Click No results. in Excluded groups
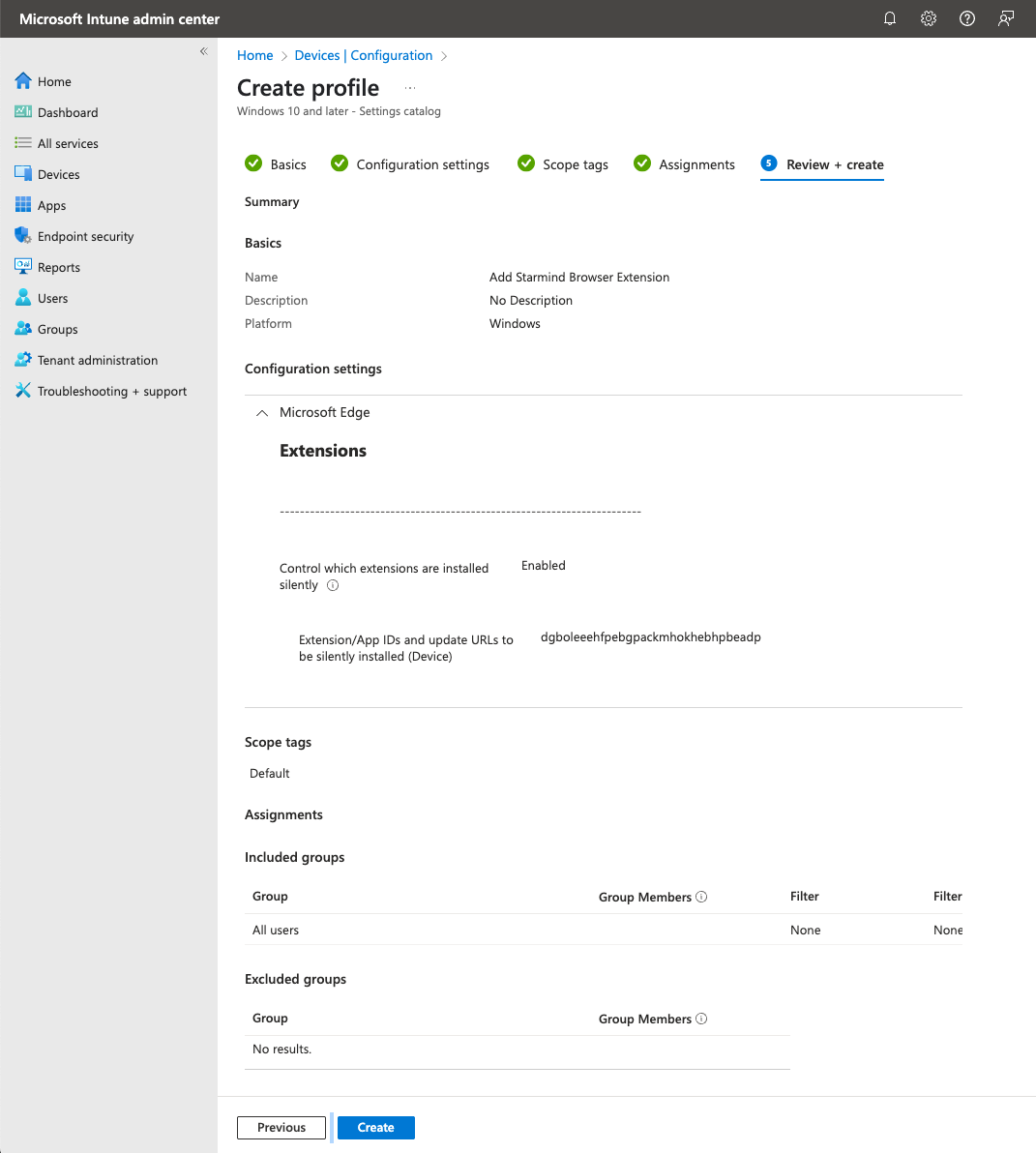The image size is (1036, 1153). 282,1050
